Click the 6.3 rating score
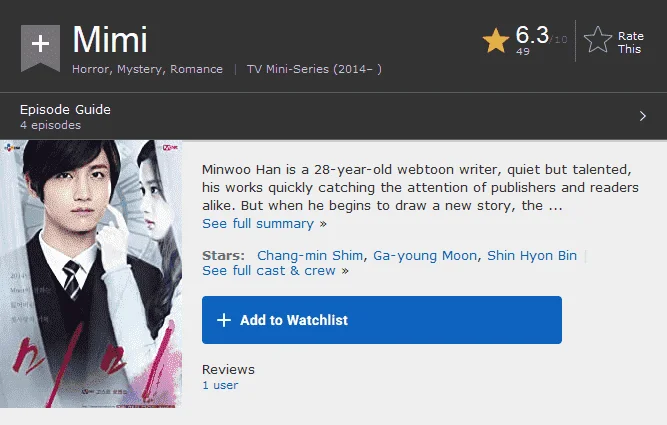The height and width of the screenshot is (425, 667). coord(532,35)
